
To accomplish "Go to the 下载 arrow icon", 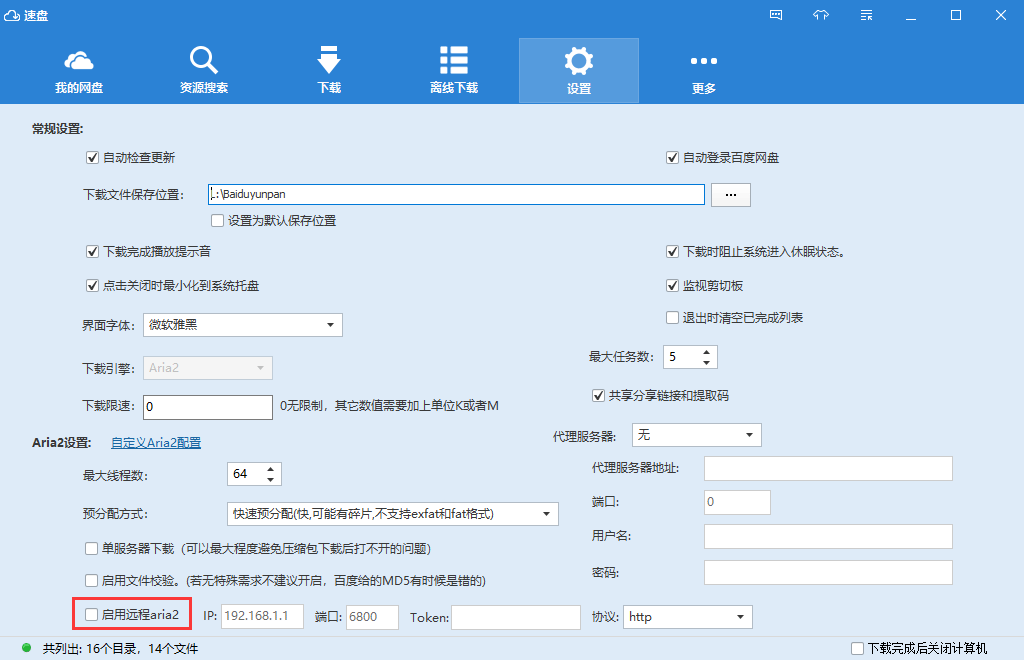I will 328,60.
